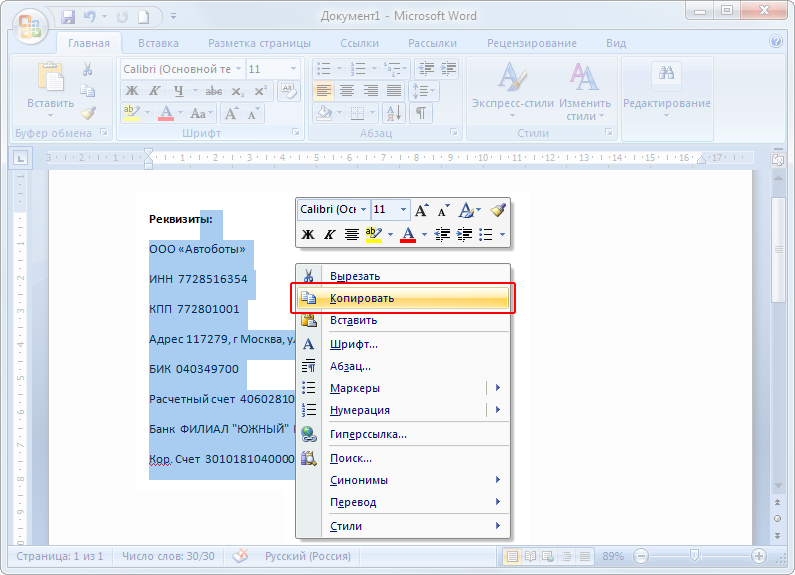Viewport: 795px width, 575px height.
Task: Toggle subscript x₂ formatting
Action: pyautogui.click(x=237, y=91)
